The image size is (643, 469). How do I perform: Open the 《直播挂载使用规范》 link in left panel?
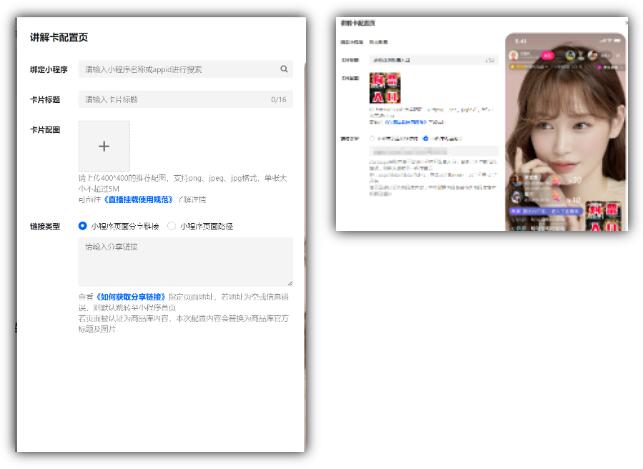point(138,200)
